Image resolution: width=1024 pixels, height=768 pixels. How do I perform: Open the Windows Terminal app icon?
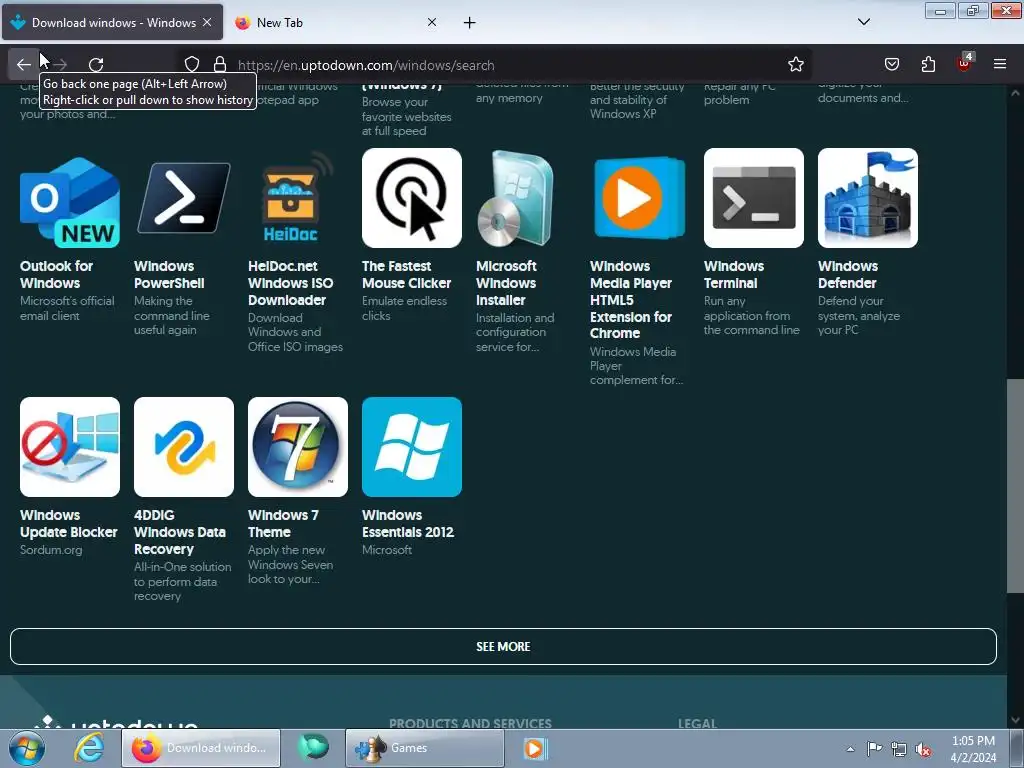click(754, 198)
